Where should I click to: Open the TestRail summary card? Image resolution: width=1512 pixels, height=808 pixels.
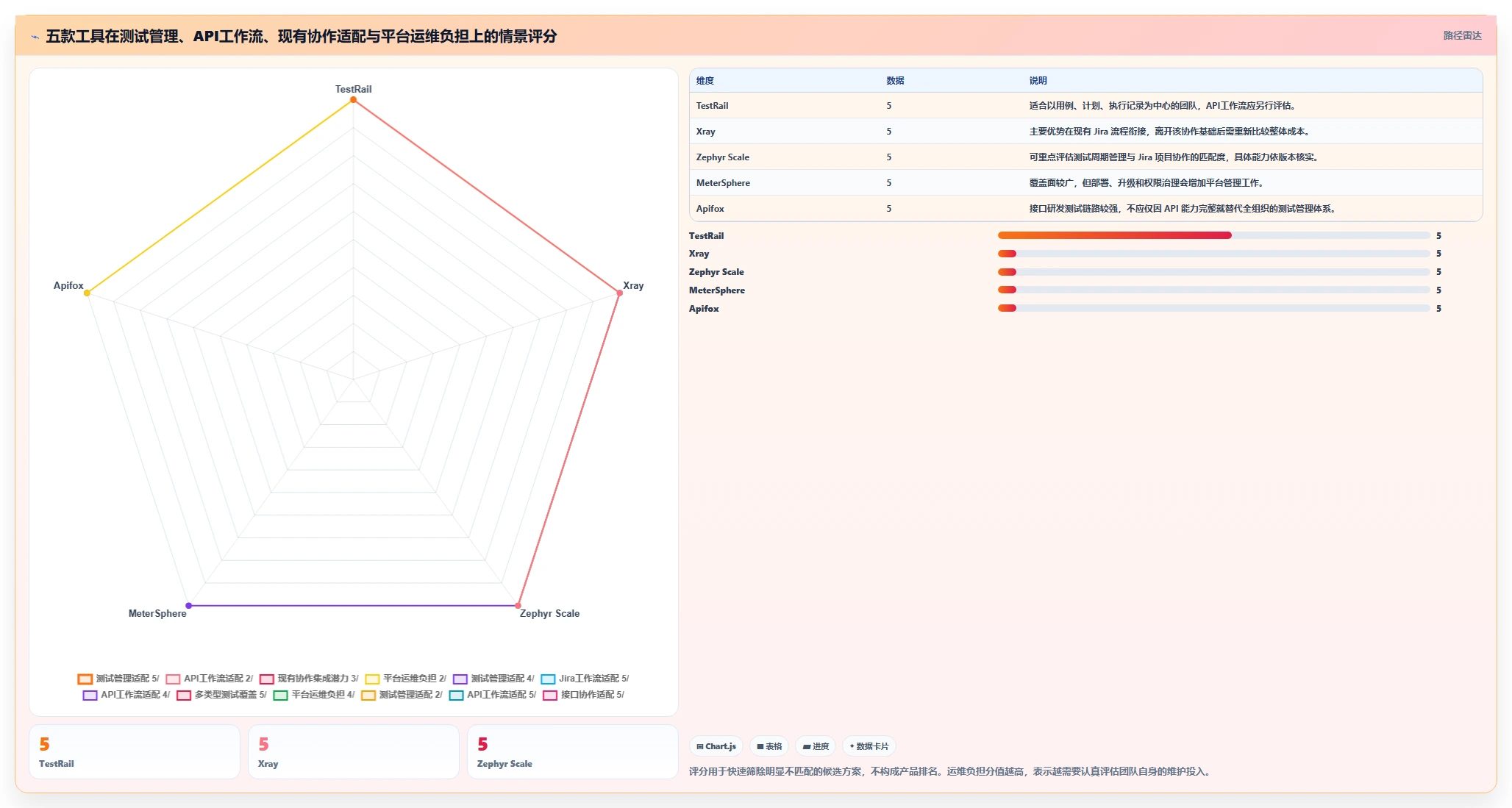pos(135,751)
